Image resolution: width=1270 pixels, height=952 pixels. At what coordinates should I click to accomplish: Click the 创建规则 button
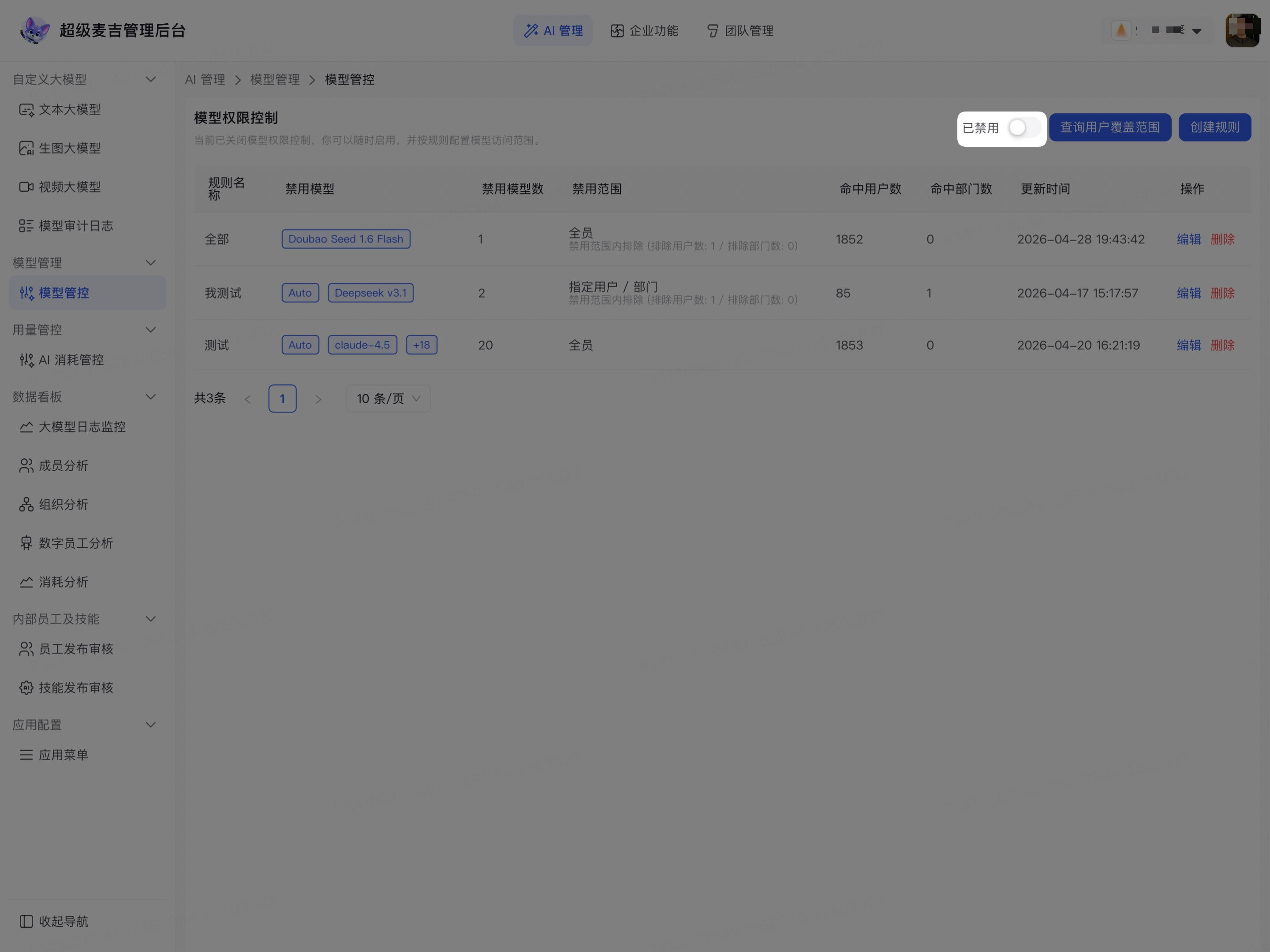[x=1214, y=127]
